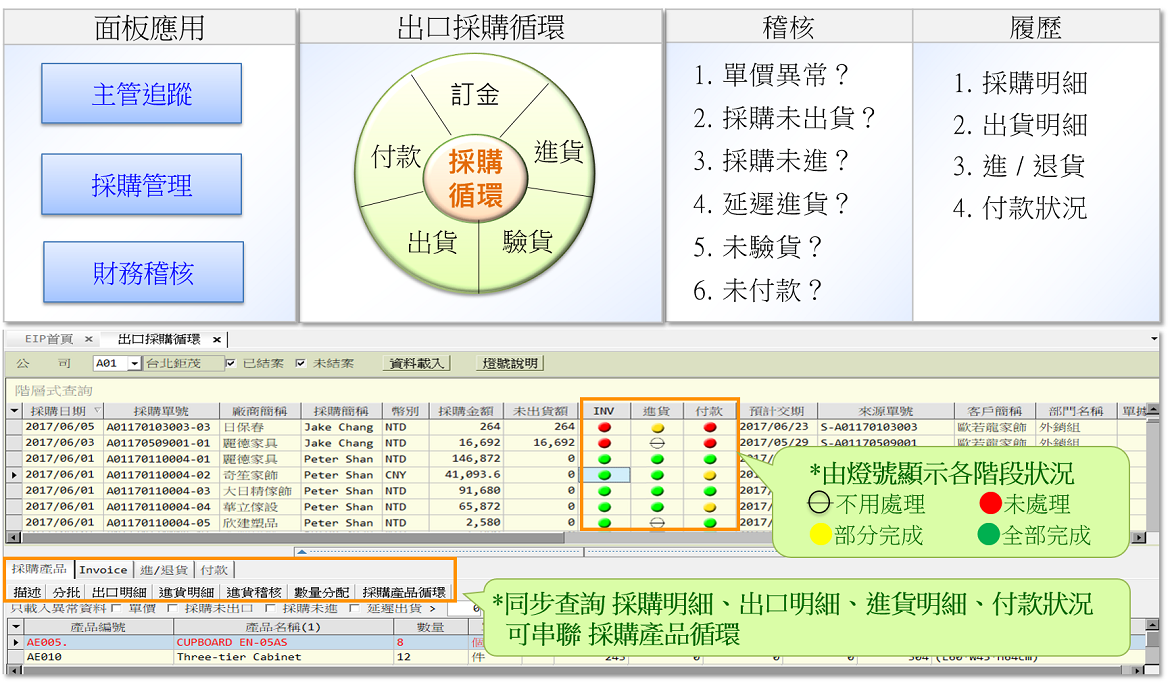The height and width of the screenshot is (683, 1170).
Task: Click the sort arrow on the 採購日期 column
Action: [x=97, y=410]
